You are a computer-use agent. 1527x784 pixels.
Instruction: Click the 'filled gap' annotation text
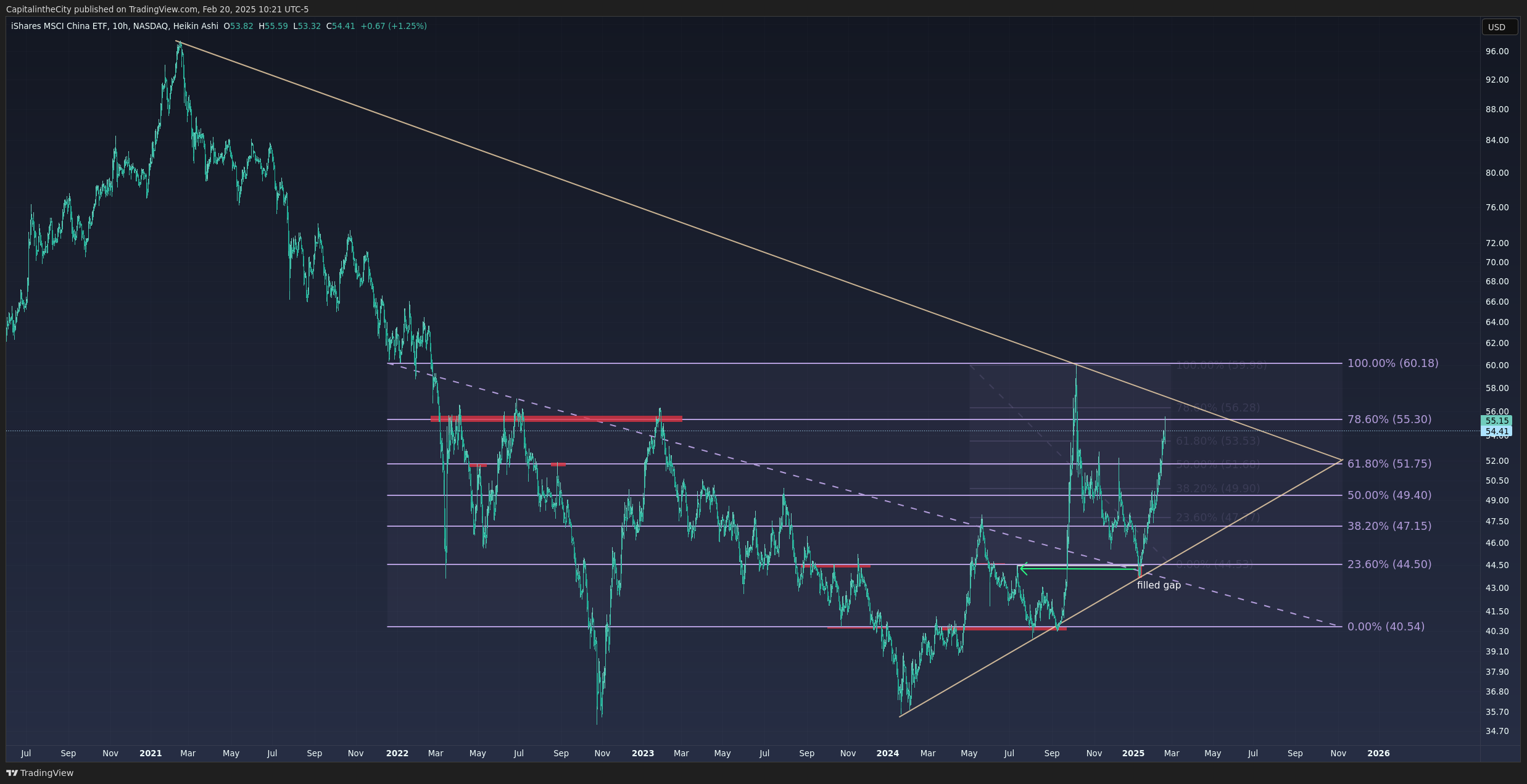coord(1159,585)
